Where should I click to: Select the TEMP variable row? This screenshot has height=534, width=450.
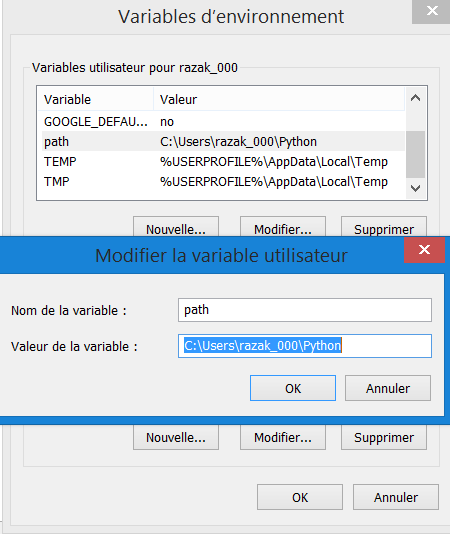coord(223,161)
